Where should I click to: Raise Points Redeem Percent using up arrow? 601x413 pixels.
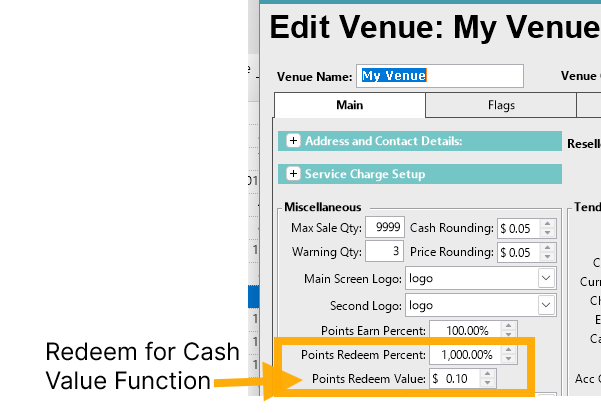pos(509,350)
